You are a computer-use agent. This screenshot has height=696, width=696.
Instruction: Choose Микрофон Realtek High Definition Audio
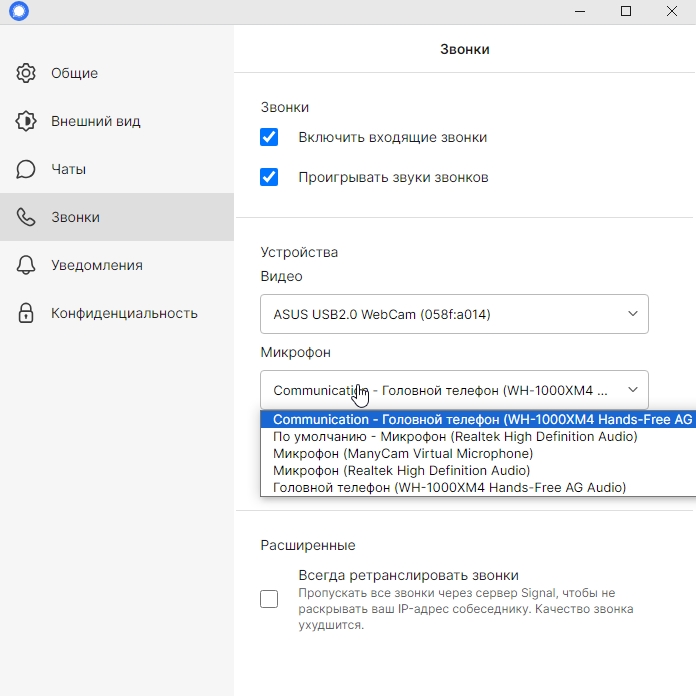(x=402, y=471)
